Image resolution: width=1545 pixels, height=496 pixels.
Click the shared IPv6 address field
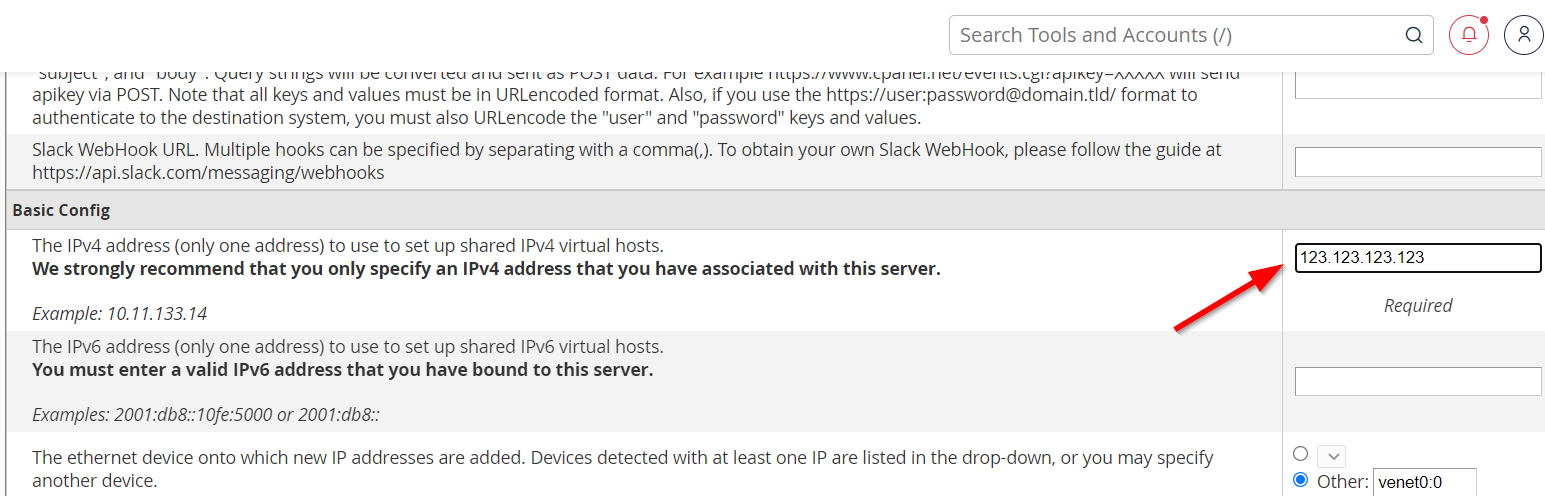[x=1418, y=381]
